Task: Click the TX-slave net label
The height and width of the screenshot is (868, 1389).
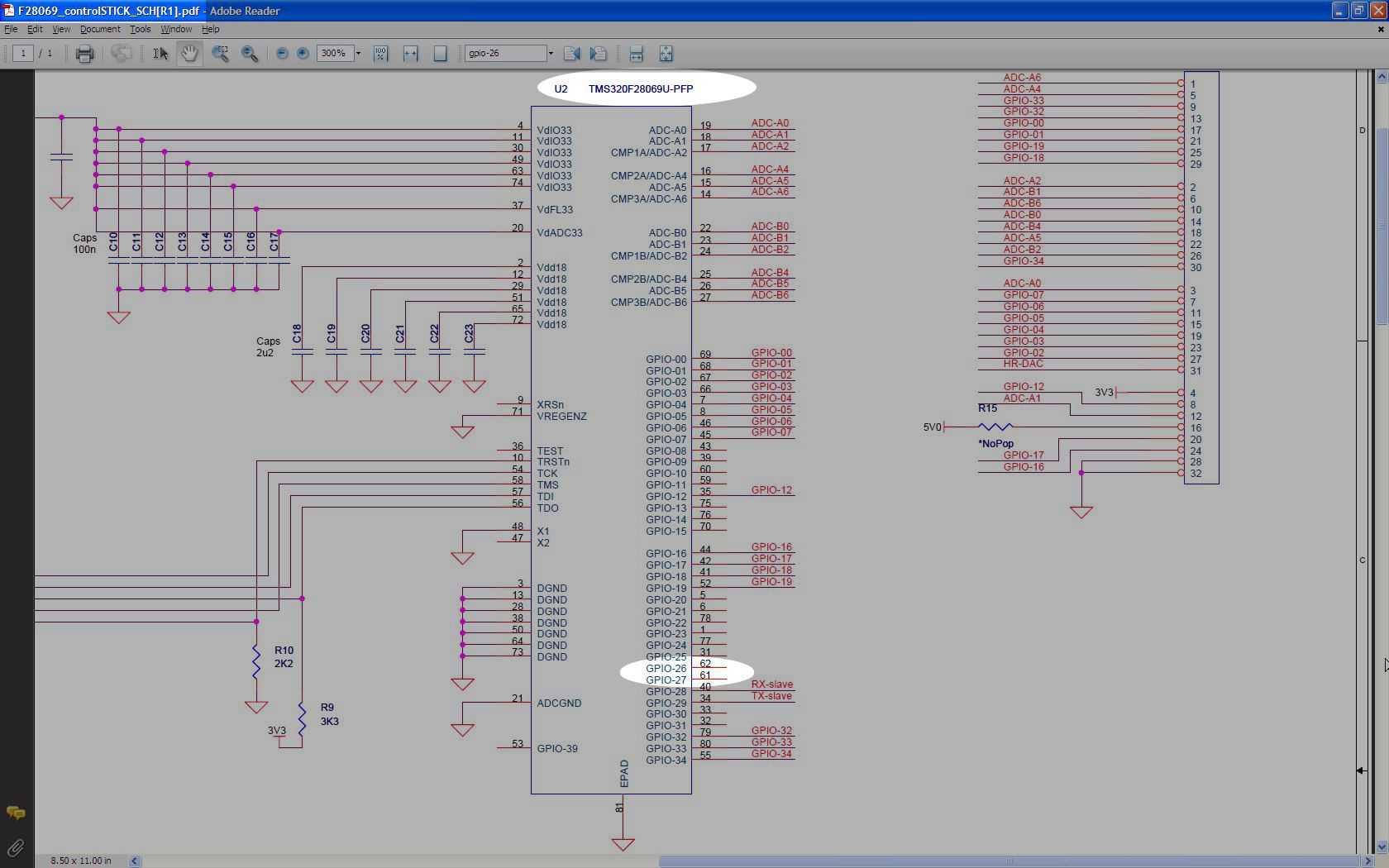Action: click(x=772, y=696)
